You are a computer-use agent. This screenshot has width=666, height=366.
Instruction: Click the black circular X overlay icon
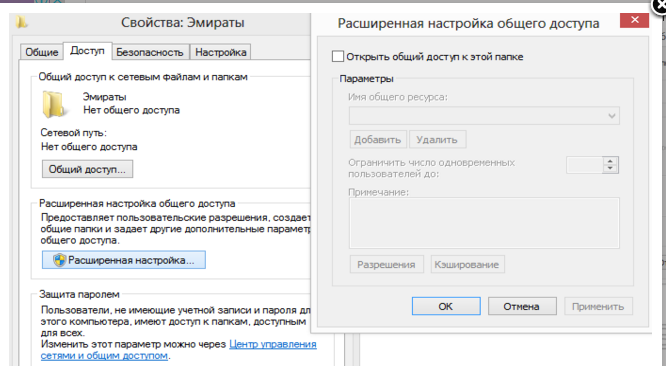[x=660, y=6]
